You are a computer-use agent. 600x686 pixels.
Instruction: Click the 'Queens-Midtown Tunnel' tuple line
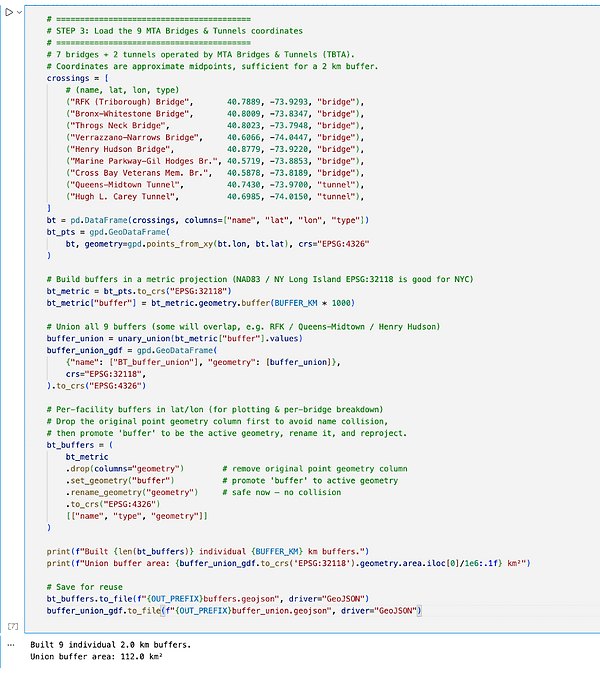point(215,185)
